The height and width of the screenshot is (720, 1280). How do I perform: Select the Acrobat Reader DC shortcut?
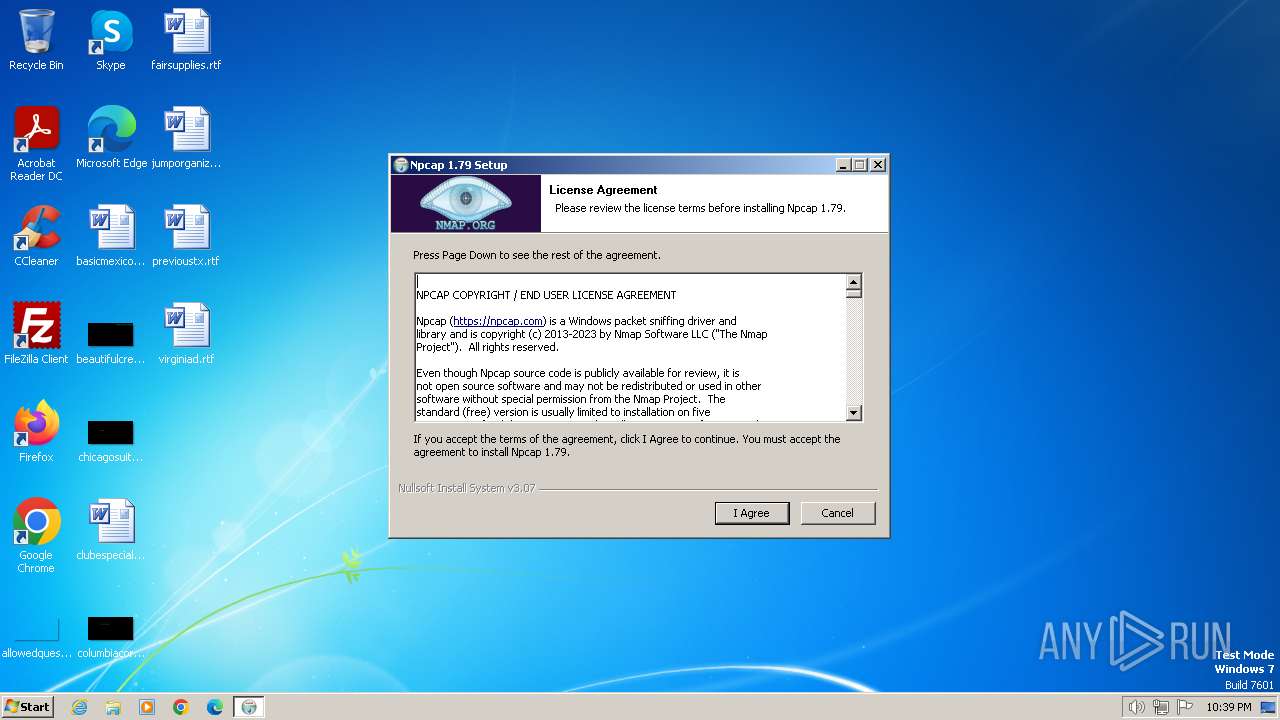coord(36,144)
